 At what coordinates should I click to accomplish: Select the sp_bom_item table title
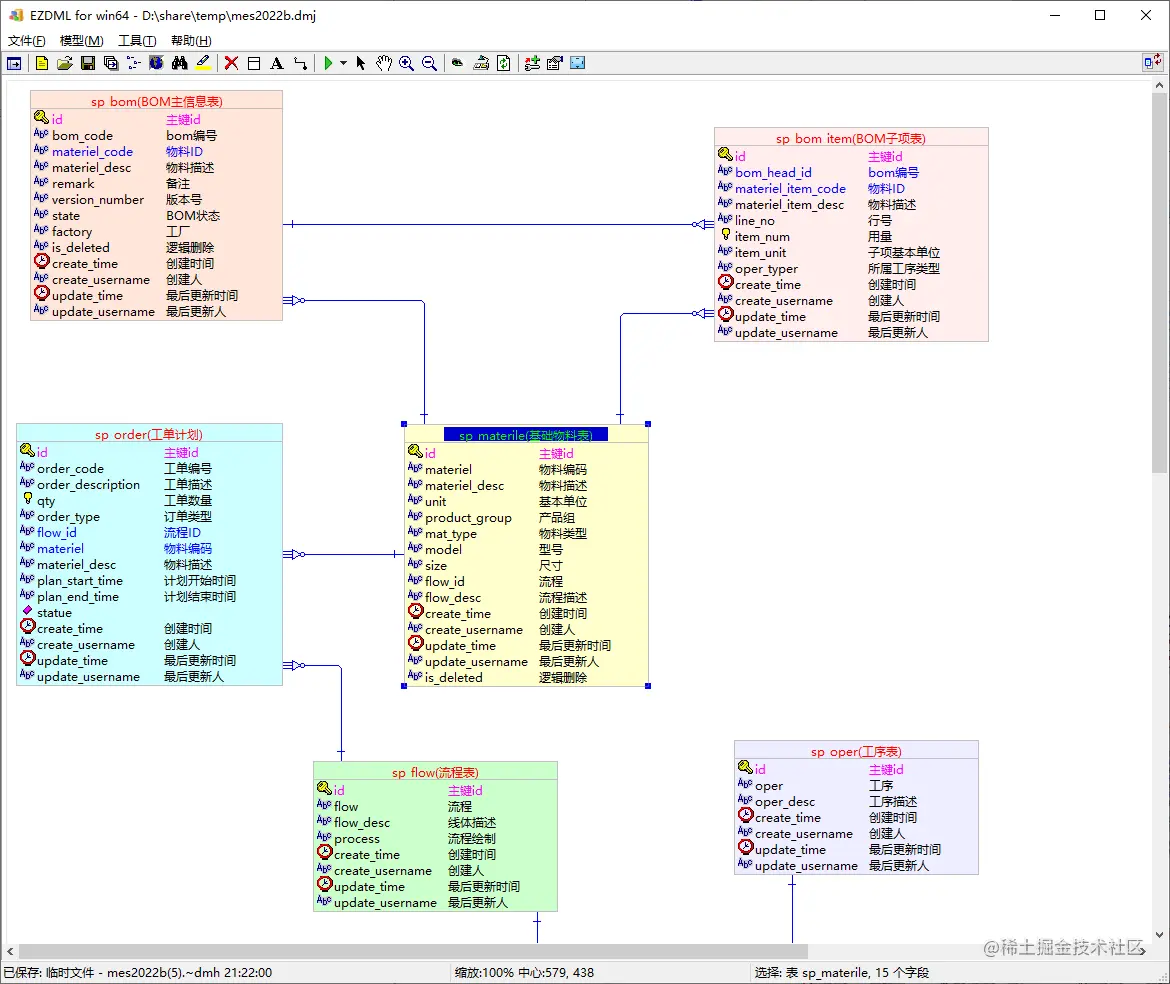851,139
